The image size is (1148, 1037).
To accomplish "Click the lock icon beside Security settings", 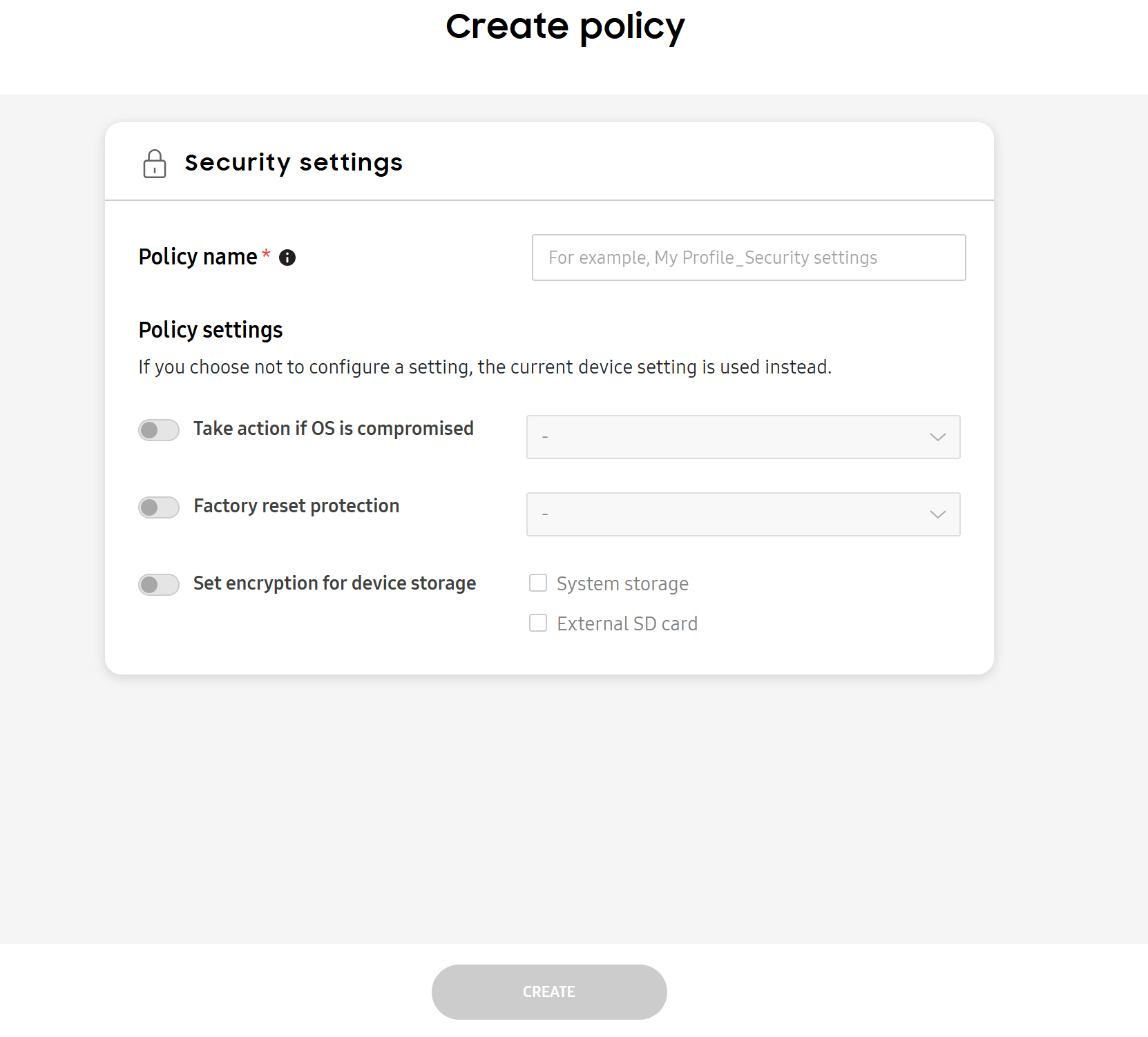I will [154, 164].
